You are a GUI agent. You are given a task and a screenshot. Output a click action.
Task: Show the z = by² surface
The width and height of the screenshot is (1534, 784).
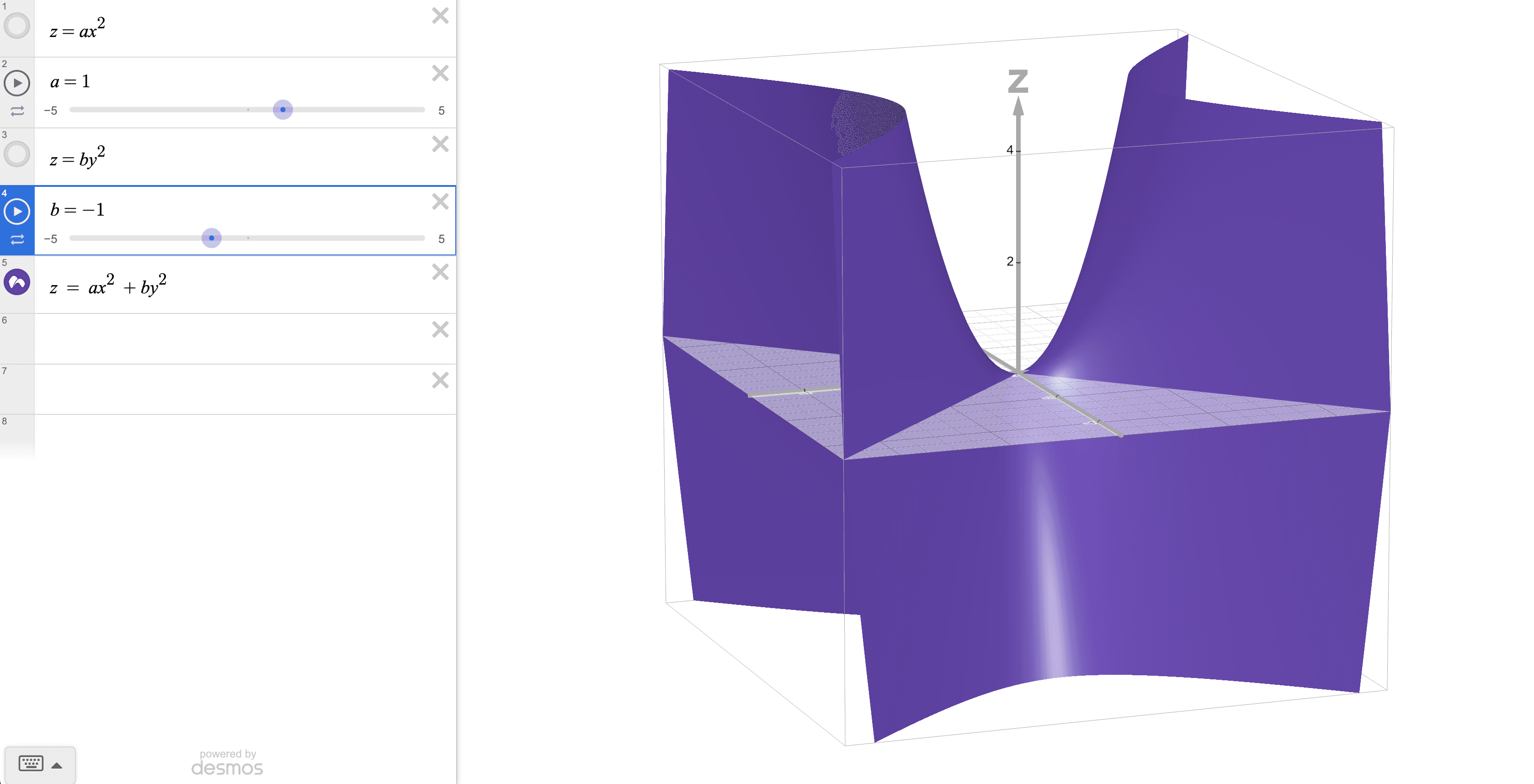point(16,154)
